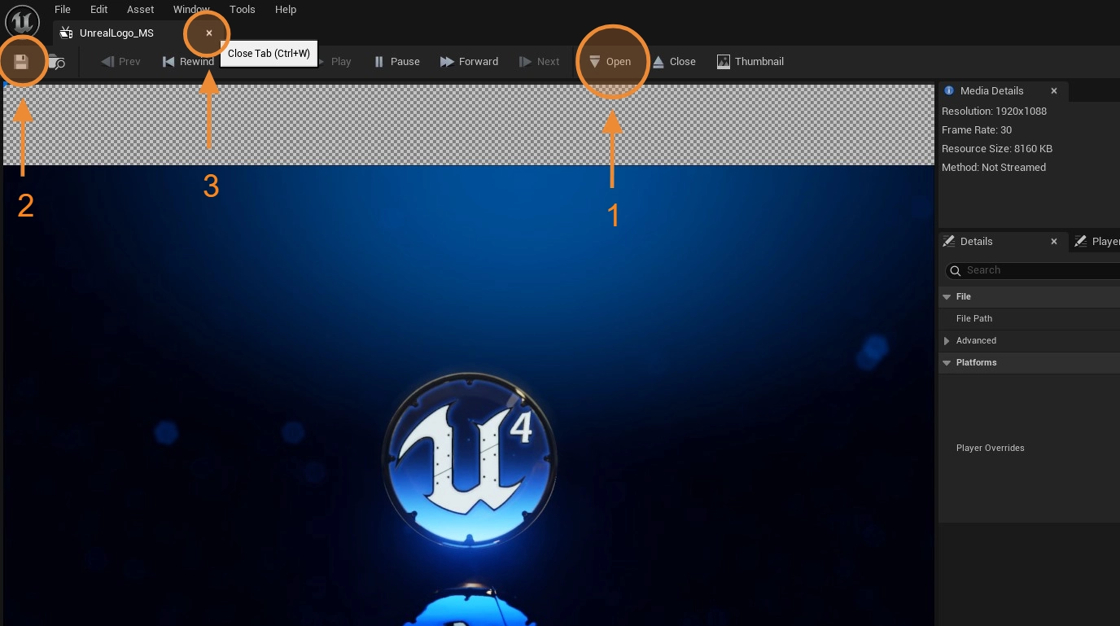Select the Details tab
1120x626 pixels.
976,242
